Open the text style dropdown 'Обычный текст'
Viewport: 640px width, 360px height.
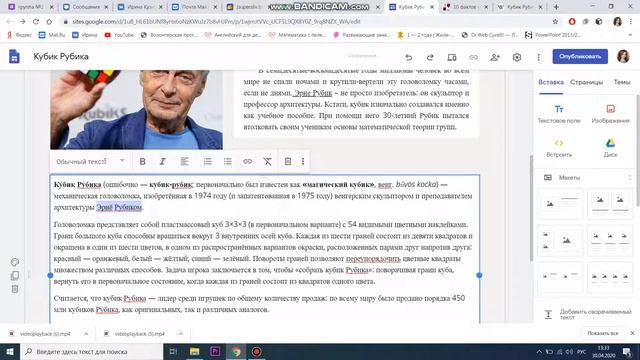90,162
